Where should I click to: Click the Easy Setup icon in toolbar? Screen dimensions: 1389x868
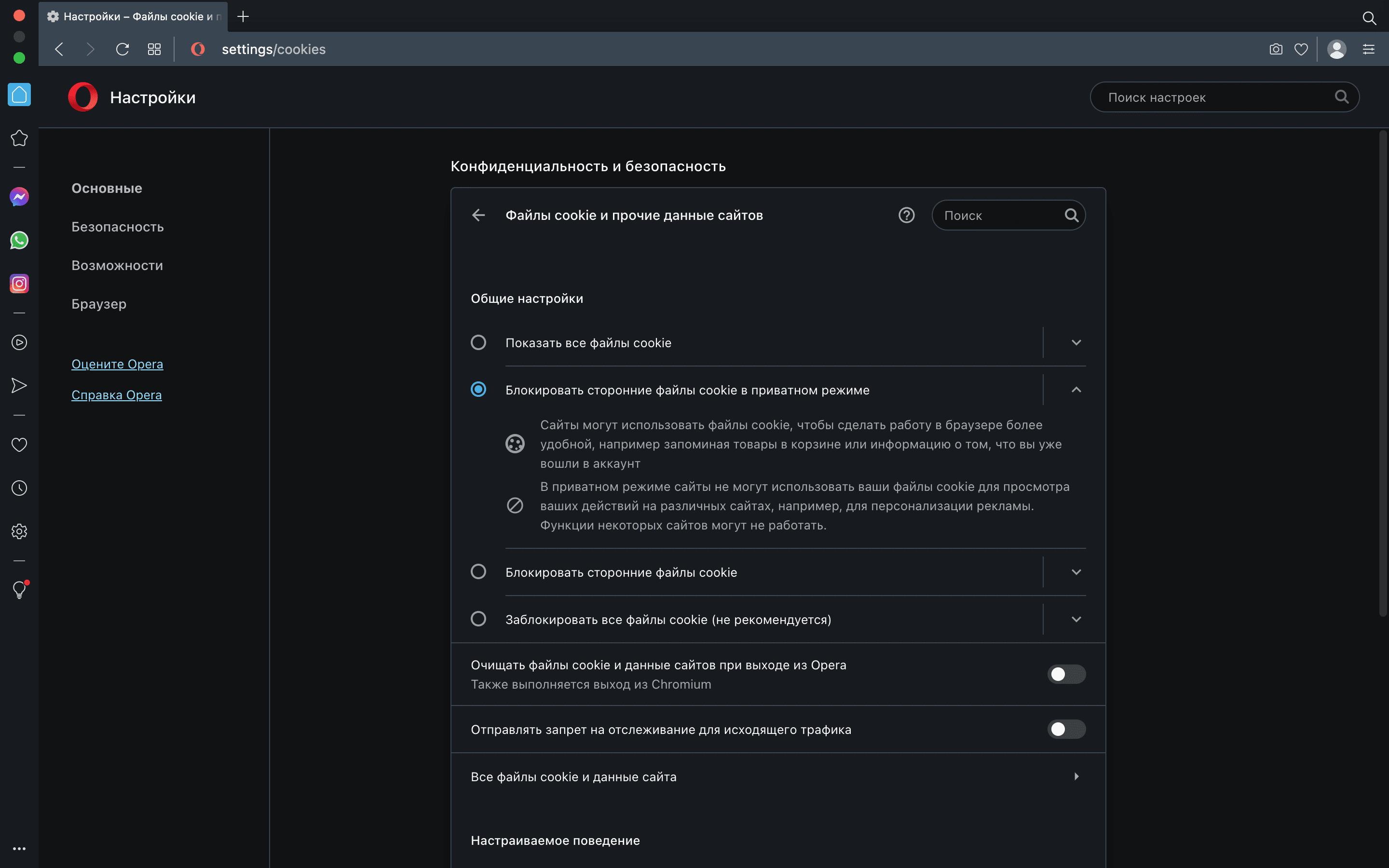click(x=1368, y=49)
